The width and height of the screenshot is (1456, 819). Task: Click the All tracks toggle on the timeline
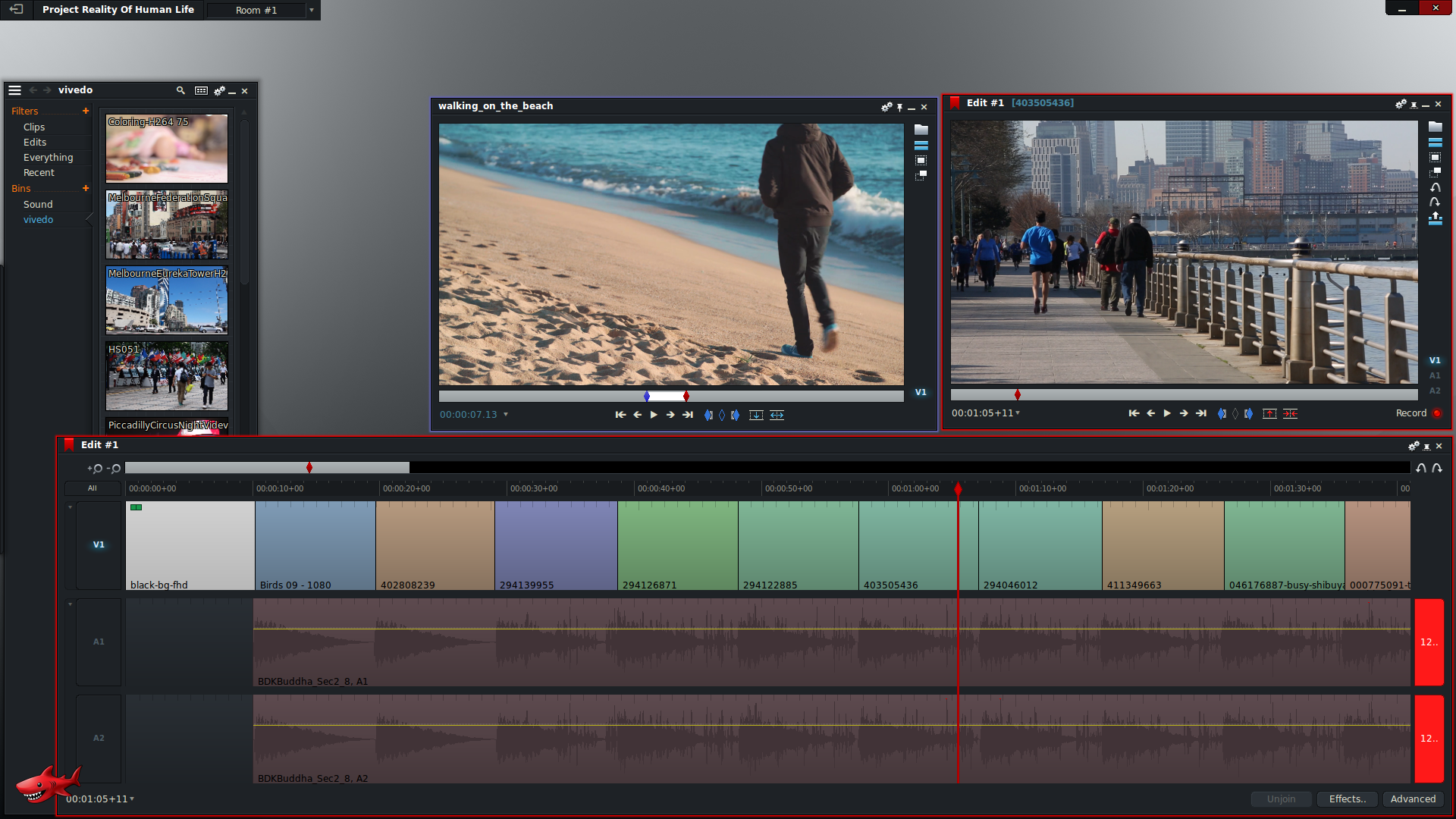tap(92, 488)
